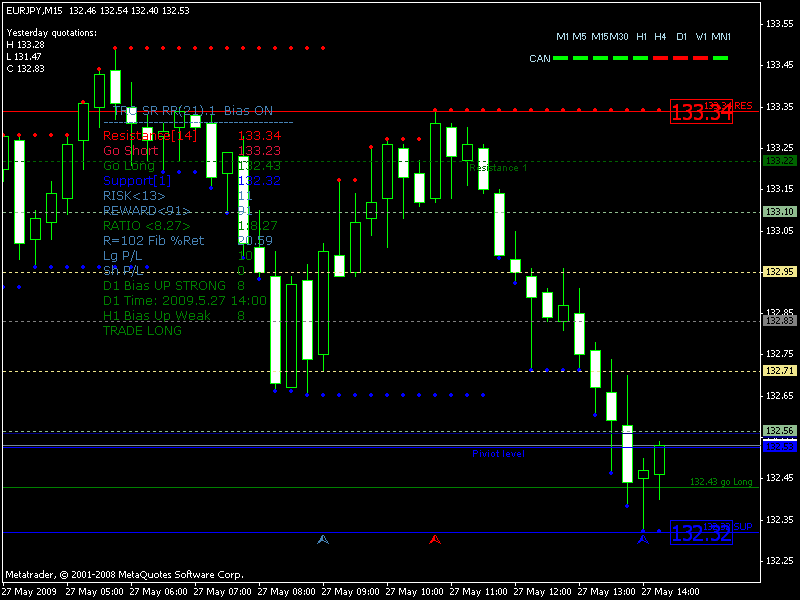Click yesterday's high 'H 133.28'
The image size is (800, 600).
[x=26, y=45]
